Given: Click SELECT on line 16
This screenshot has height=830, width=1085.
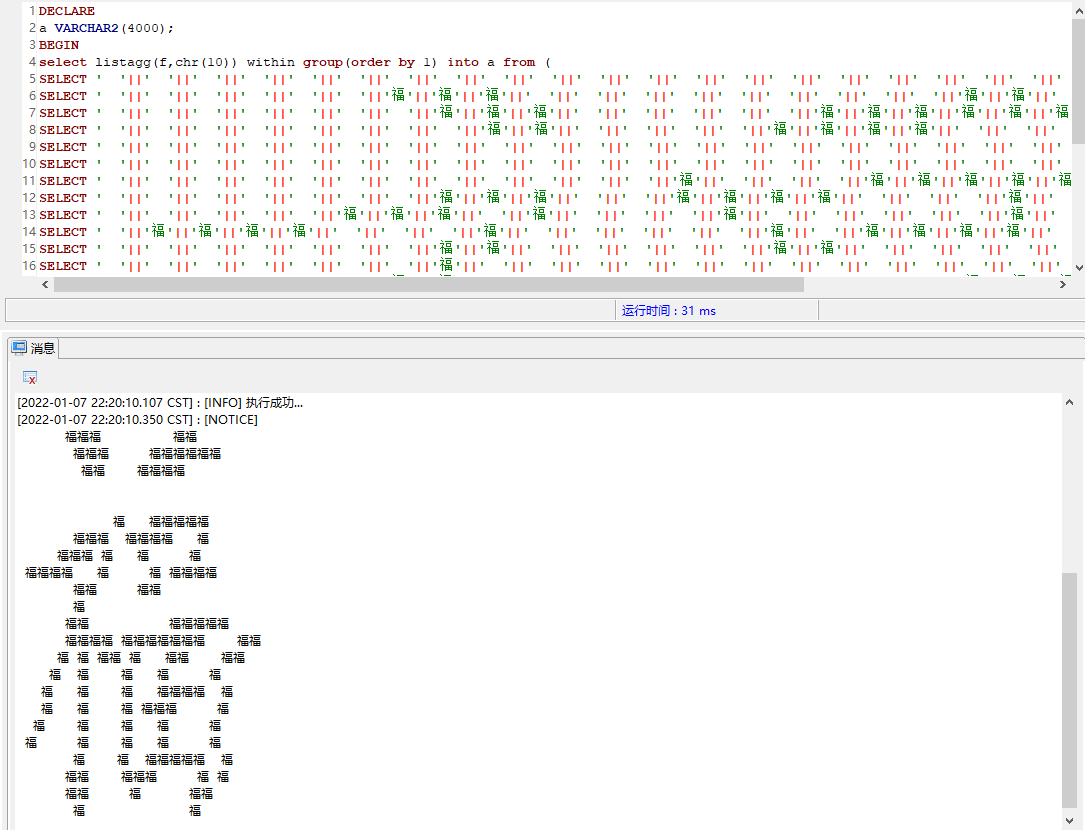Looking at the screenshot, I should [x=63, y=266].
